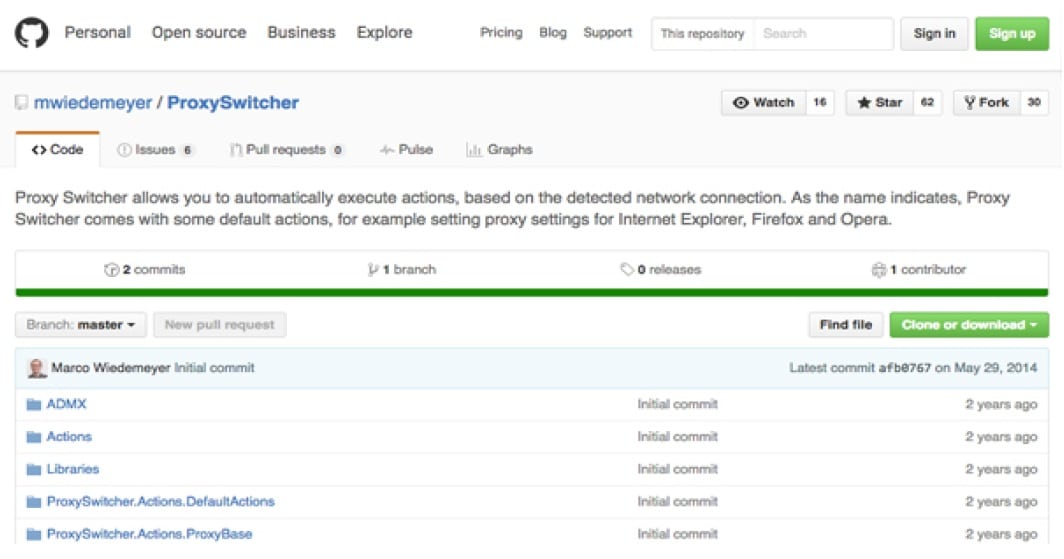This screenshot has width=1064, height=559.
Task: Watch the repository with the Watch button
Action: (x=763, y=102)
